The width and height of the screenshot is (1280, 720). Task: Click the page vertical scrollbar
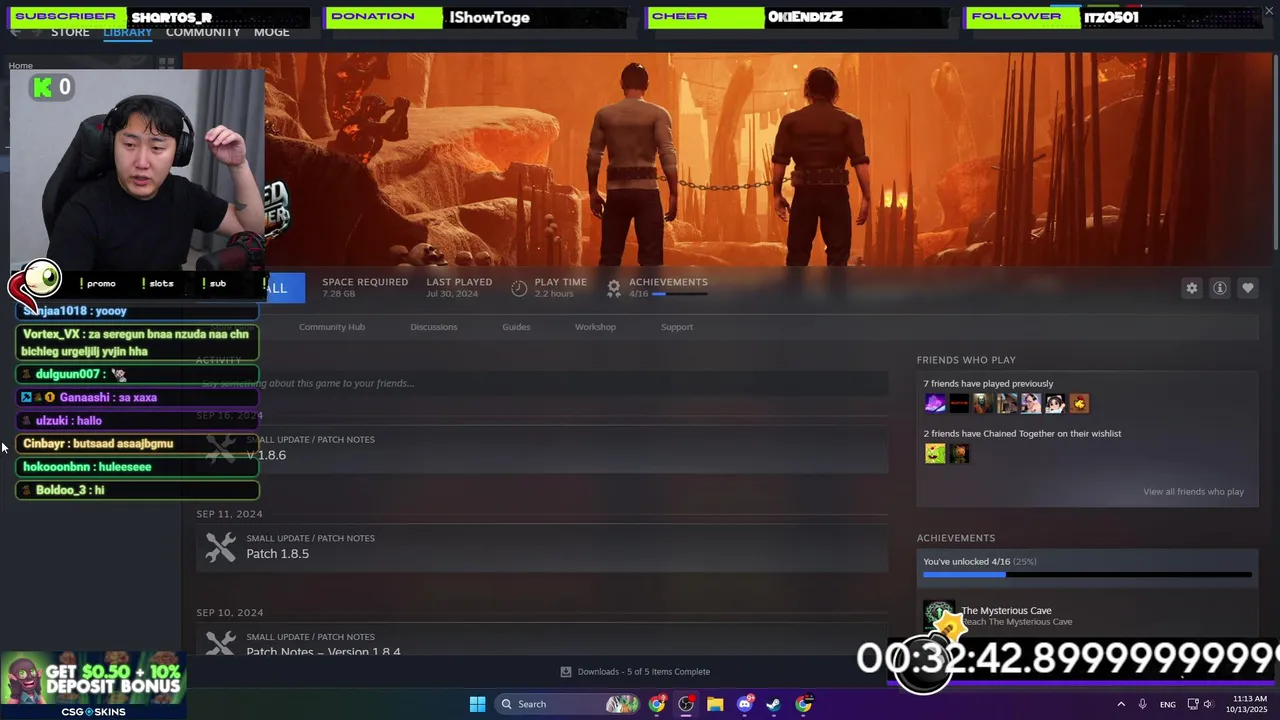pyautogui.click(x=1275, y=150)
